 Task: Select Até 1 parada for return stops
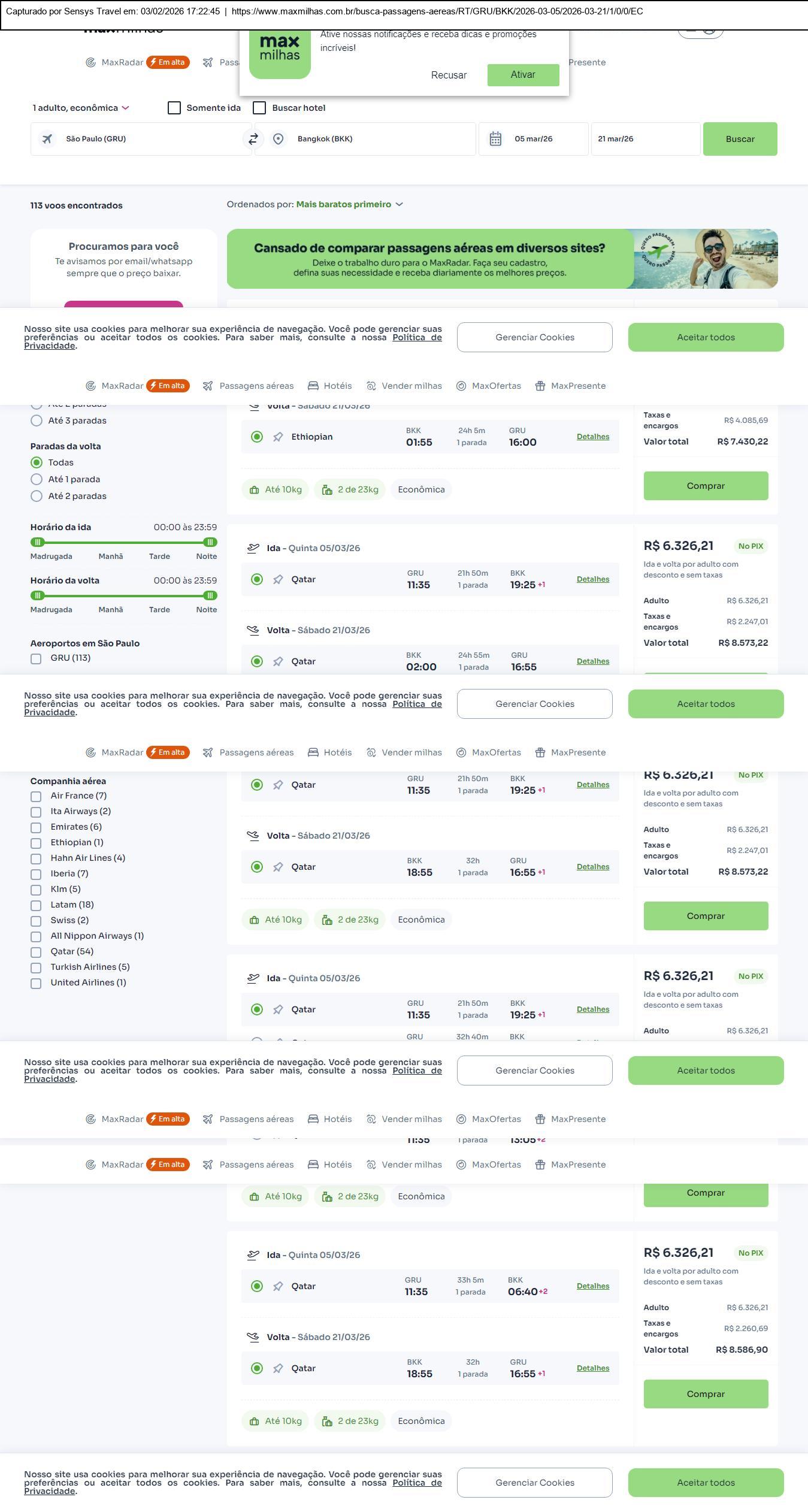point(37,479)
